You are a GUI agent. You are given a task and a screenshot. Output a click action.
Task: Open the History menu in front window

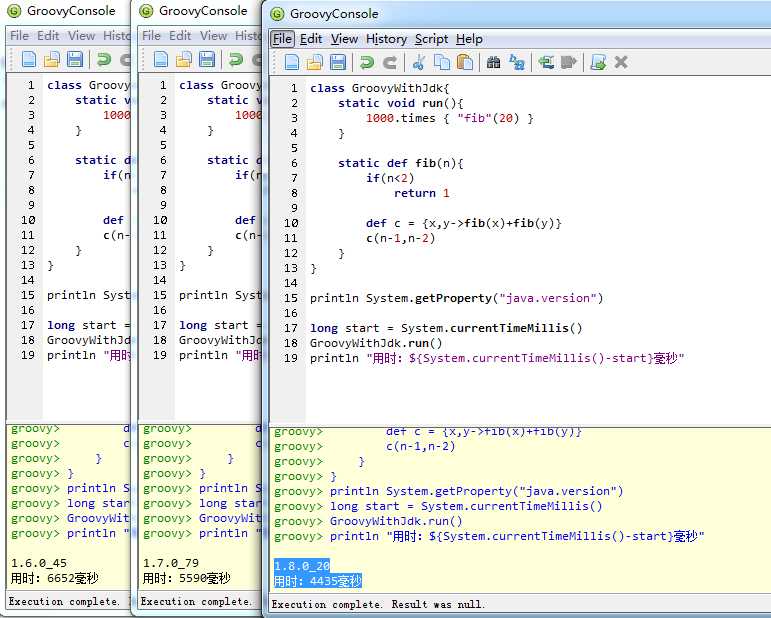[386, 39]
